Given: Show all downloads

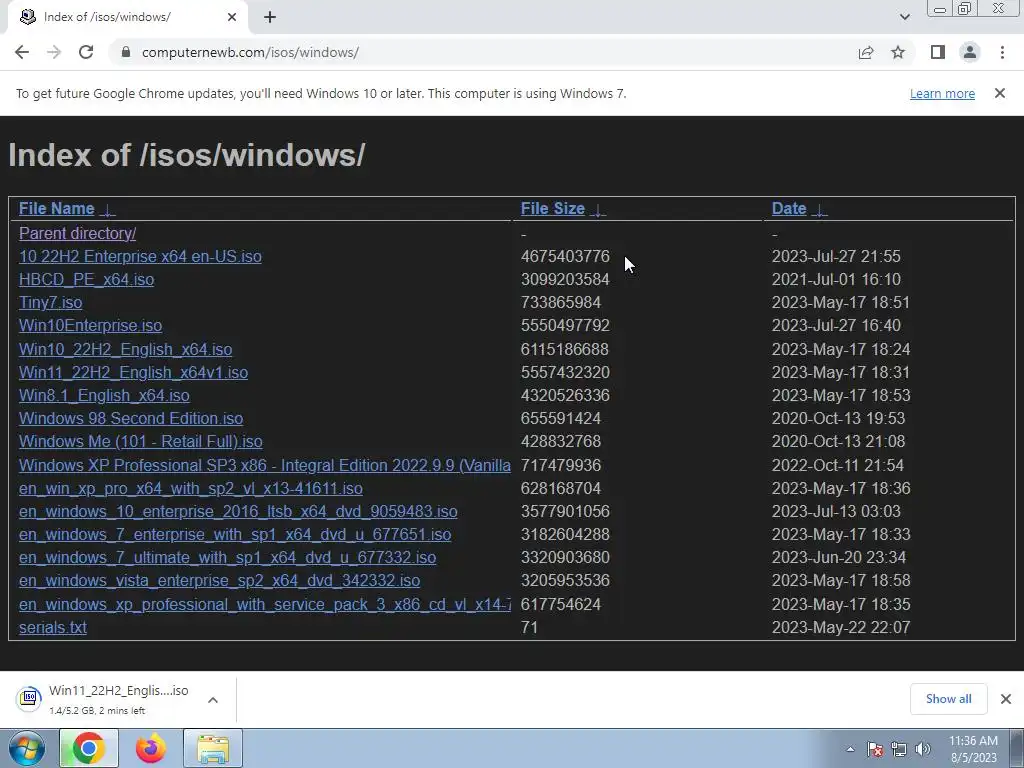Looking at the screenshot, I should click(x=948, y=699).
